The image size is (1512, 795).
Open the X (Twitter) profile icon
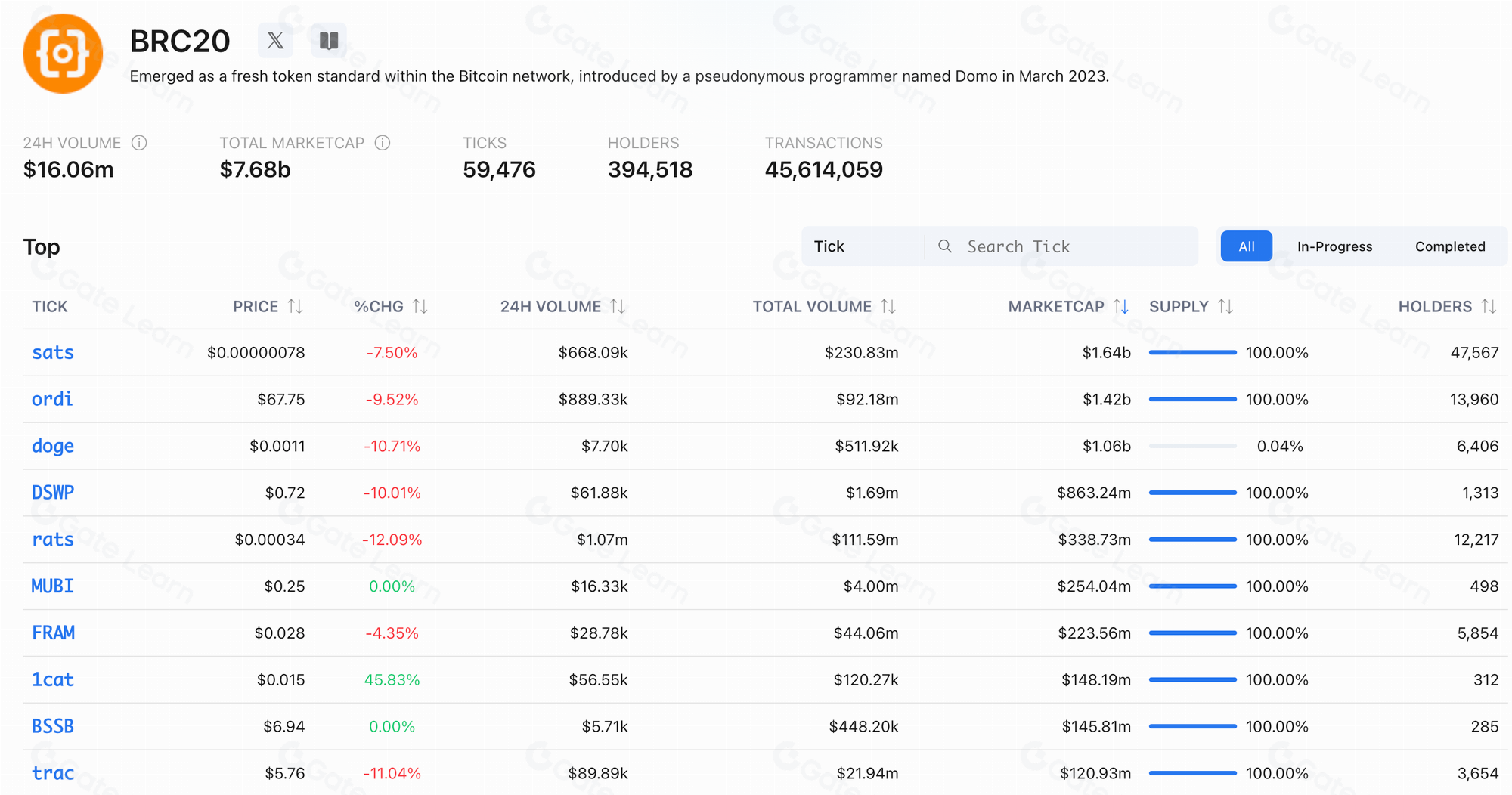275,41
